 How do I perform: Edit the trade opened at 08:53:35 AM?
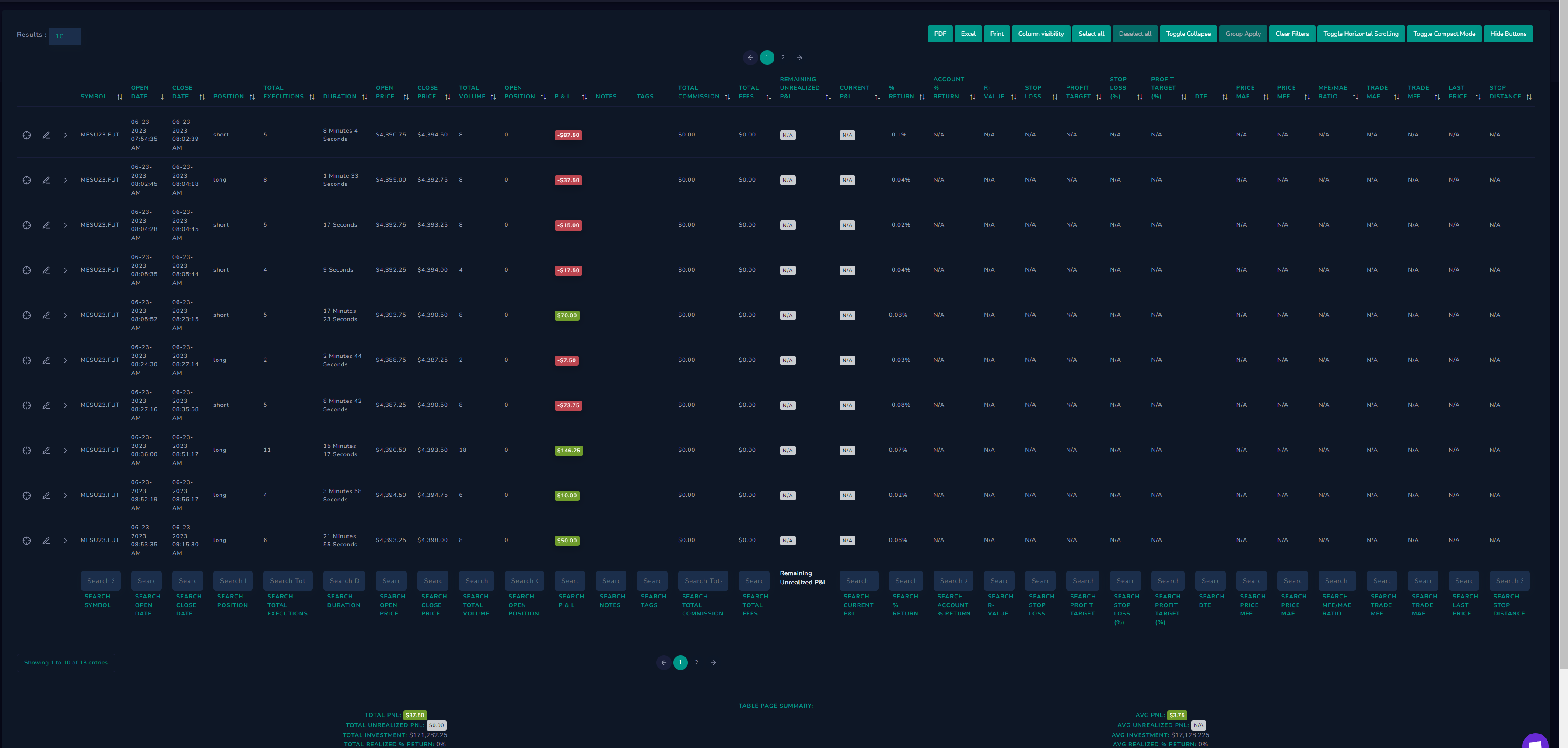pyautogui.click(x=46, y=541)
